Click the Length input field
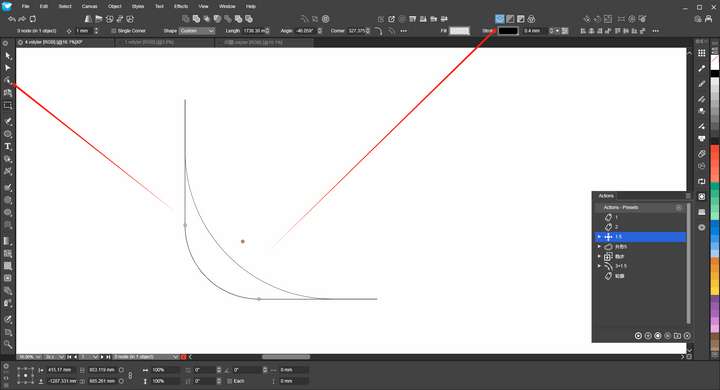Image resolution: width=720 pixels, height=390 pixels. [x=254, y=31]
